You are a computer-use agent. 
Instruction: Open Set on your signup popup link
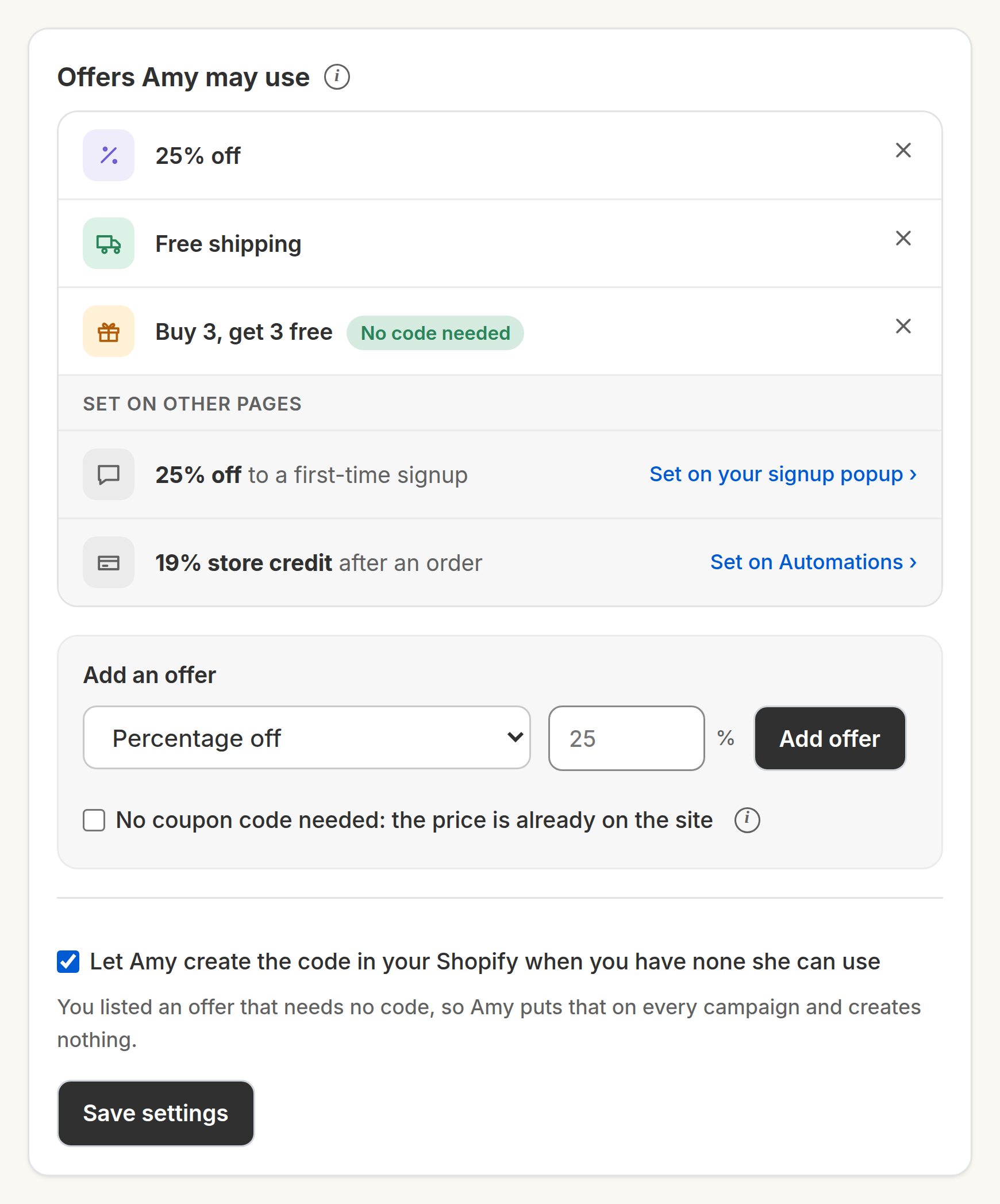[x=783, y=474]
